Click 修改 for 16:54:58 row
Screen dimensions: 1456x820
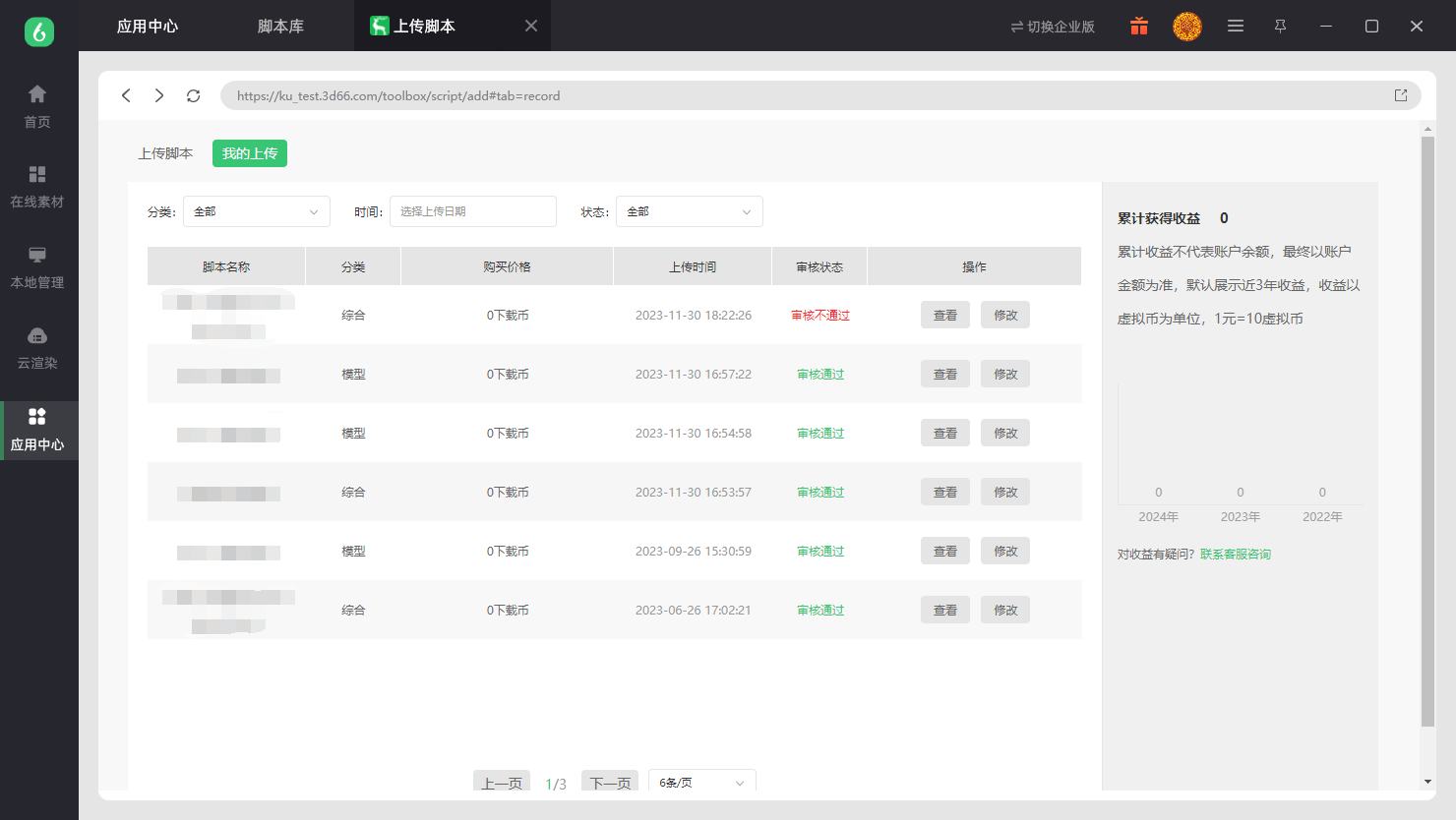[x=1005, y=433]
